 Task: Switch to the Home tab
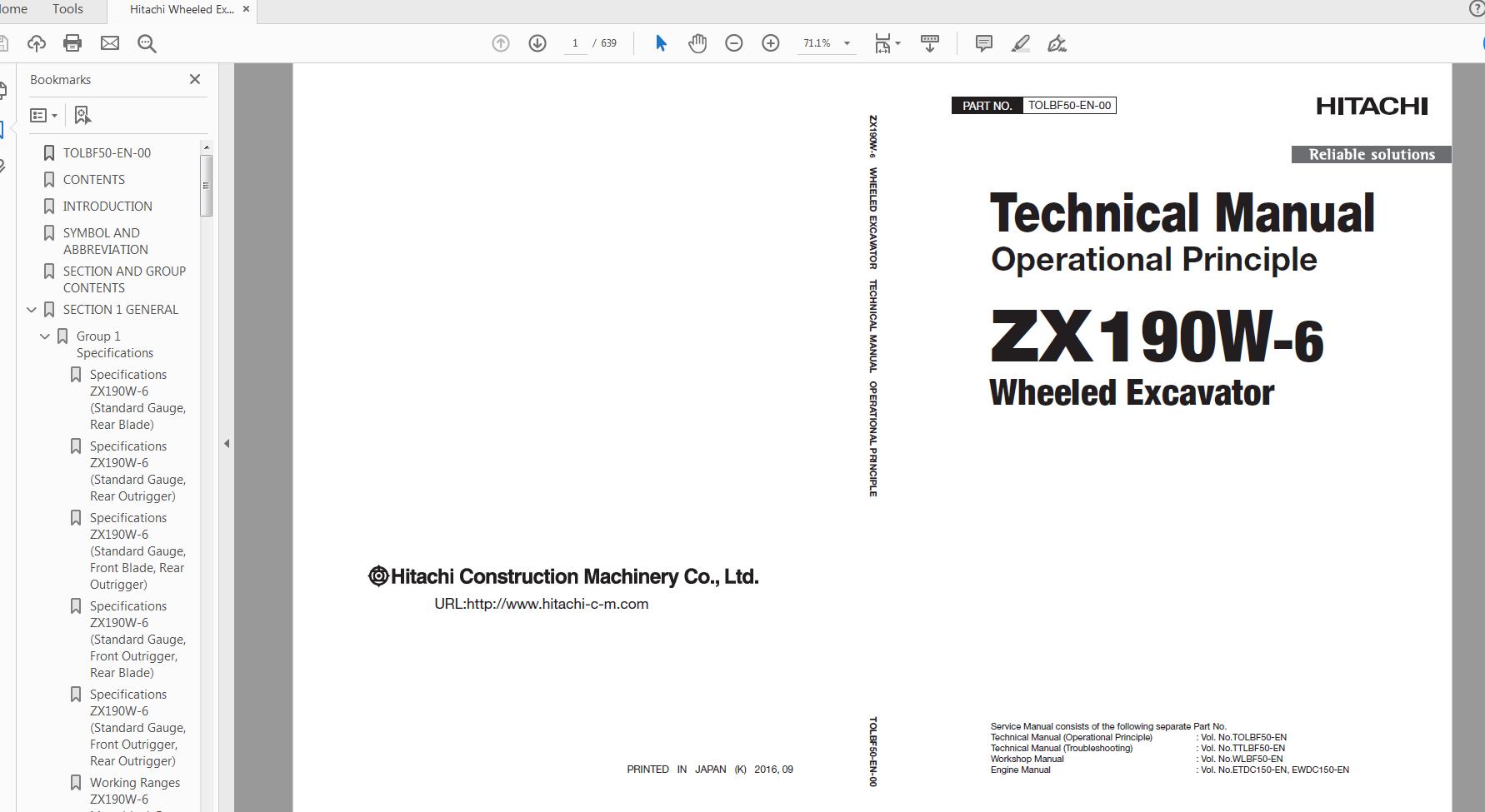(13, 9)
